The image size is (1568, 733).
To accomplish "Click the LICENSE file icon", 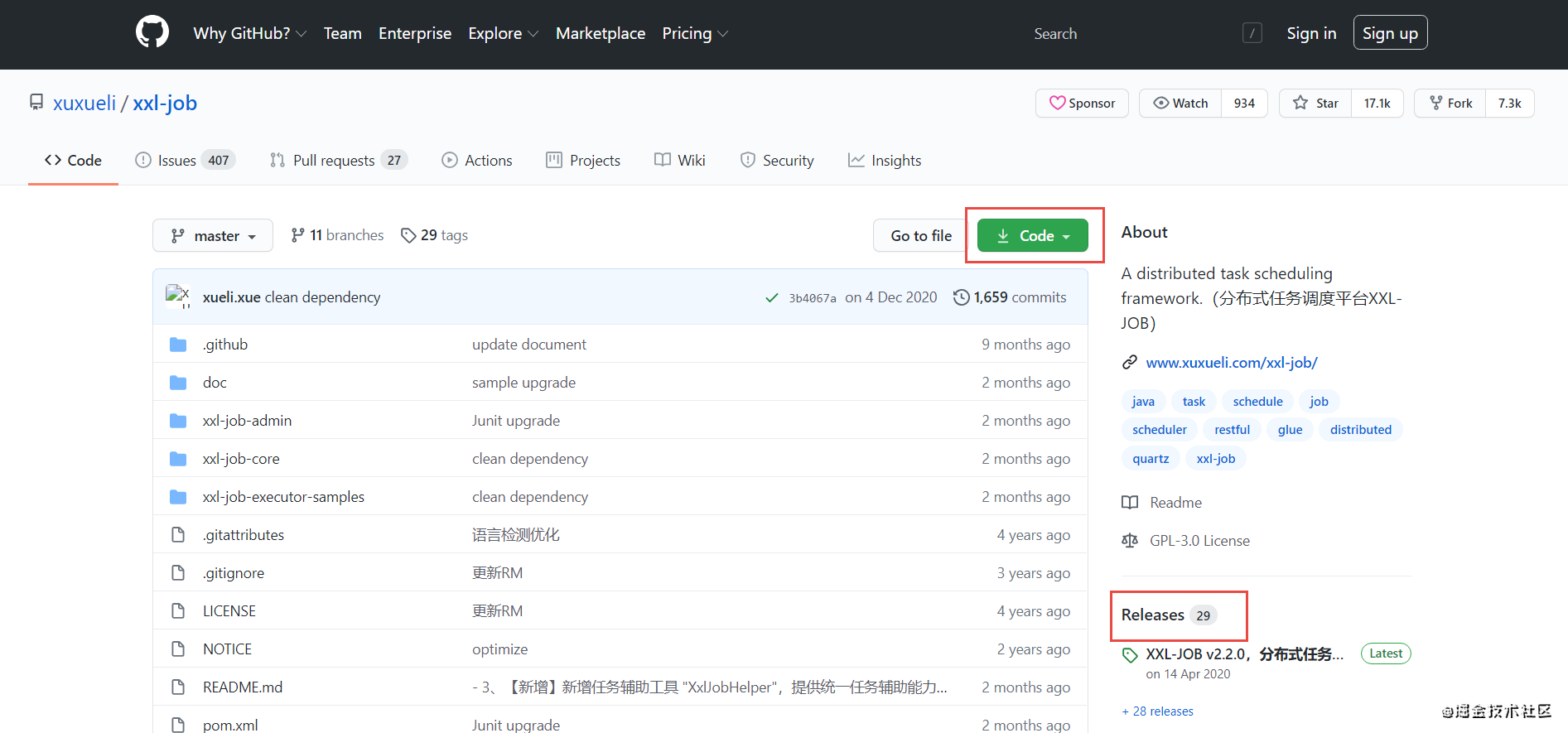I will click(x=178, y=611).
